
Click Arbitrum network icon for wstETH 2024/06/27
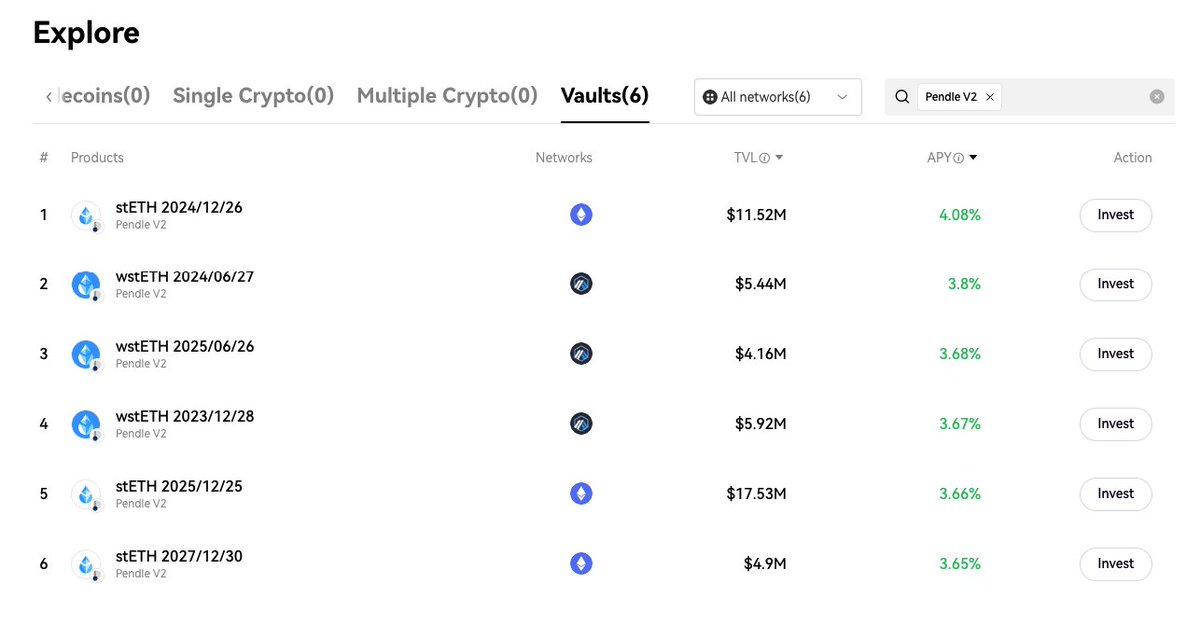click(581, 284)
